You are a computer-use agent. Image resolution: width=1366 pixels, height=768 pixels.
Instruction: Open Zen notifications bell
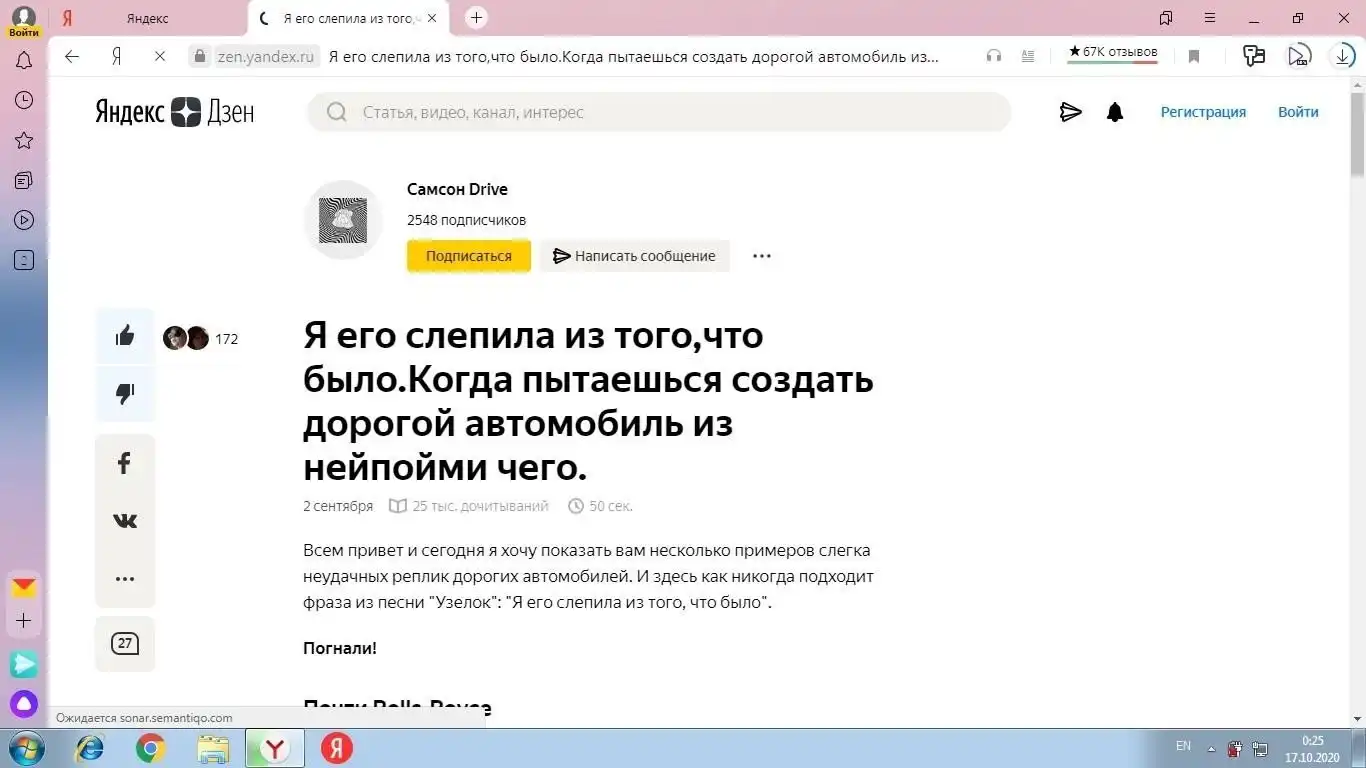click(1115, 112)
